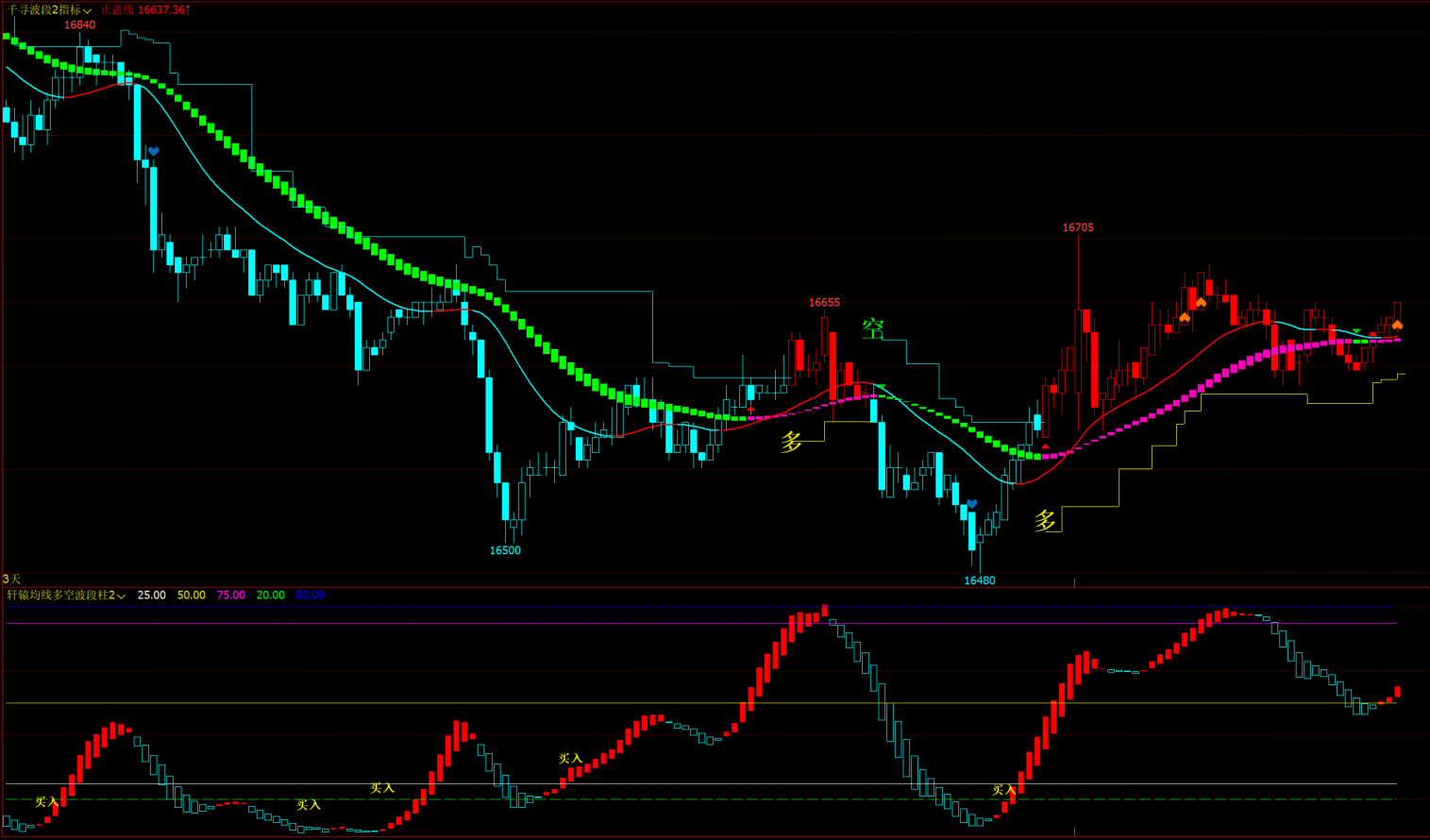This screenshot has width=1430, height=840.
Task: Select the yellow 50.00 parameter value
Action: tap(191, 596)
